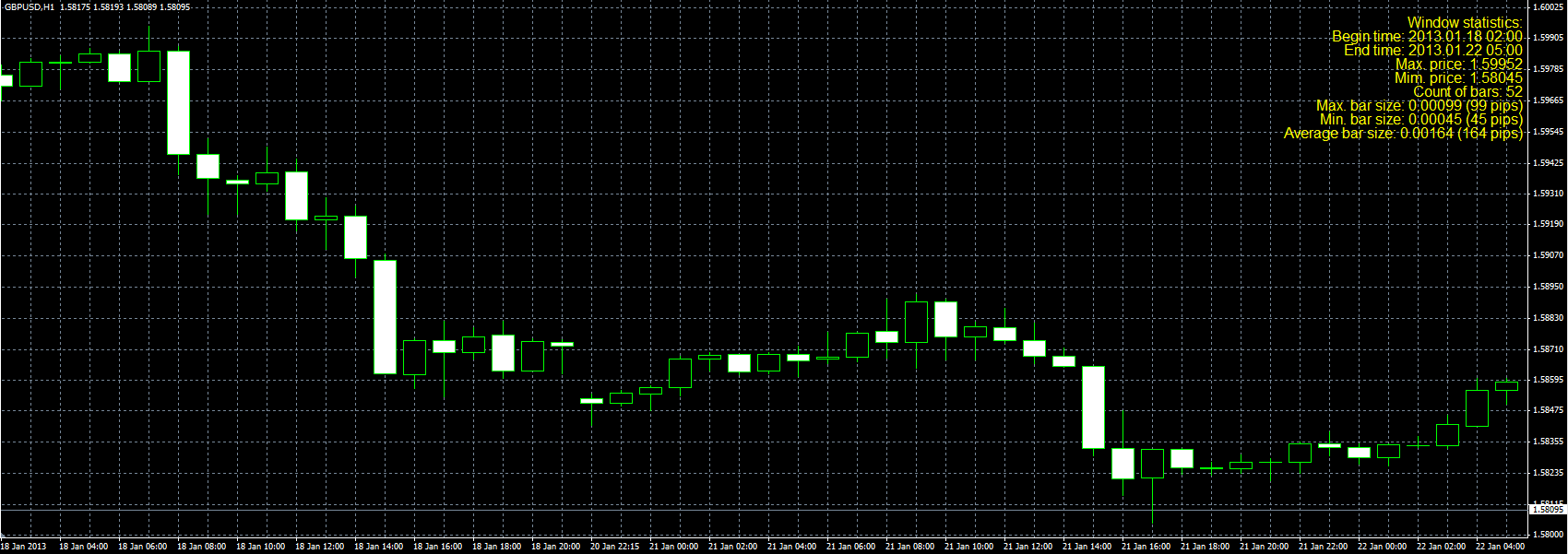
Task: Click 'Average bar size: 0.00164 (164 pips)' line
Action: 1403,133
